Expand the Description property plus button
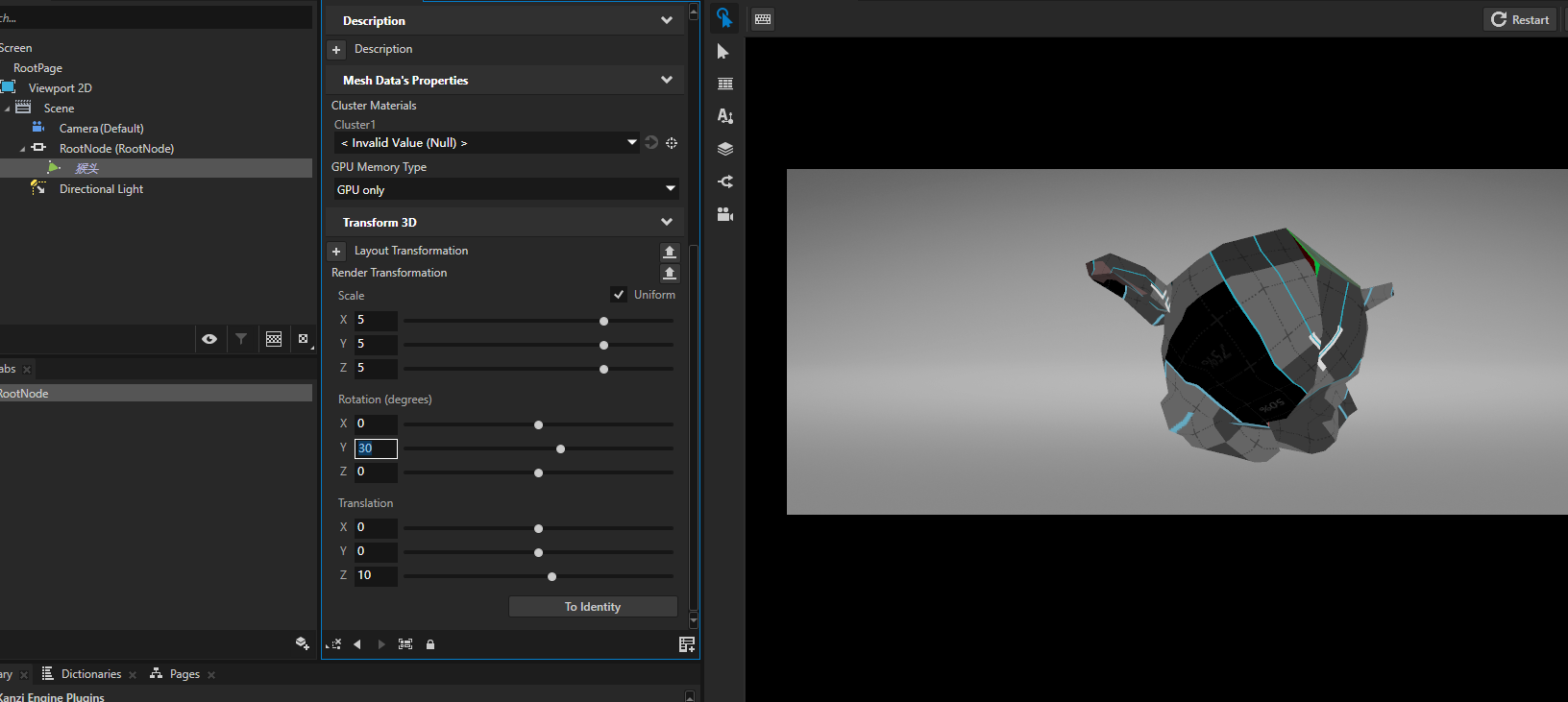 tap(336, 50)
